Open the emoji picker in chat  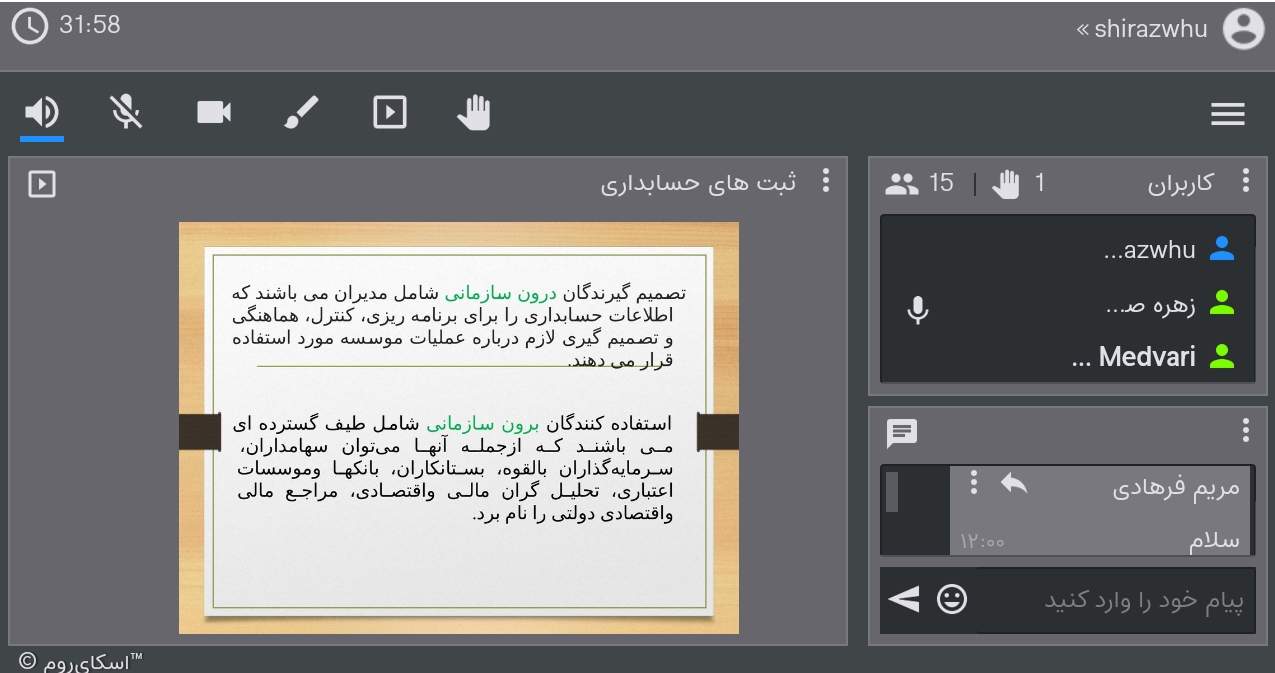click(952, 599)
